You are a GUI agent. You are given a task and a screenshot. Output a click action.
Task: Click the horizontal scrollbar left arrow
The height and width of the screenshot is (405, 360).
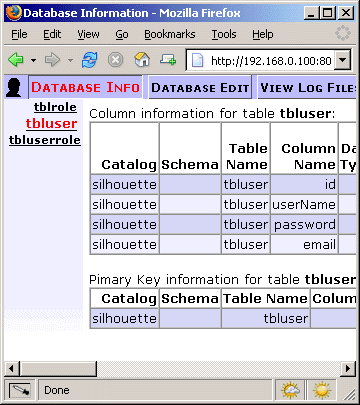[11, 369]
